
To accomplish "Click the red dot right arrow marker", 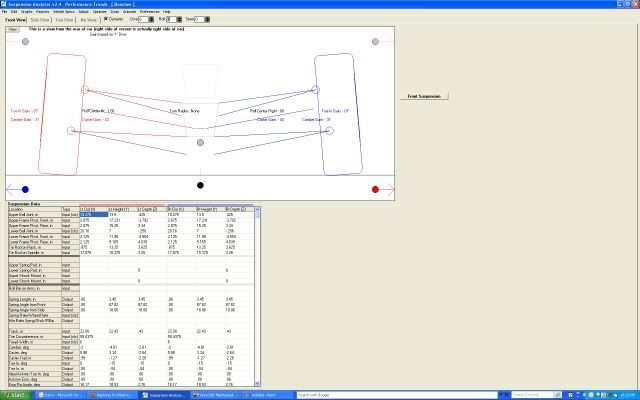I will [x=375, y=189].
